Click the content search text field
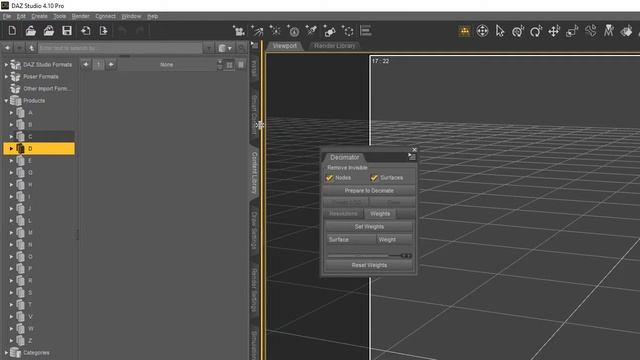The width and height of the screenshot is (640, 360). pos(120,48)
